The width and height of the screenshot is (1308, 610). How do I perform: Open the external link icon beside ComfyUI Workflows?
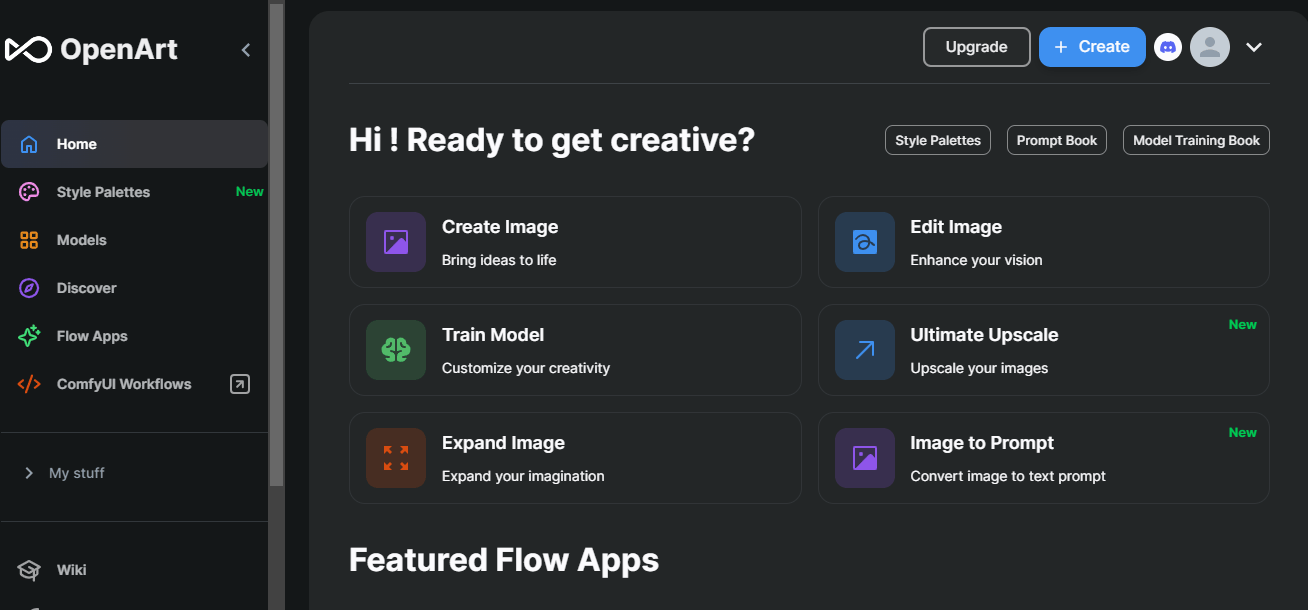(240, 384)
